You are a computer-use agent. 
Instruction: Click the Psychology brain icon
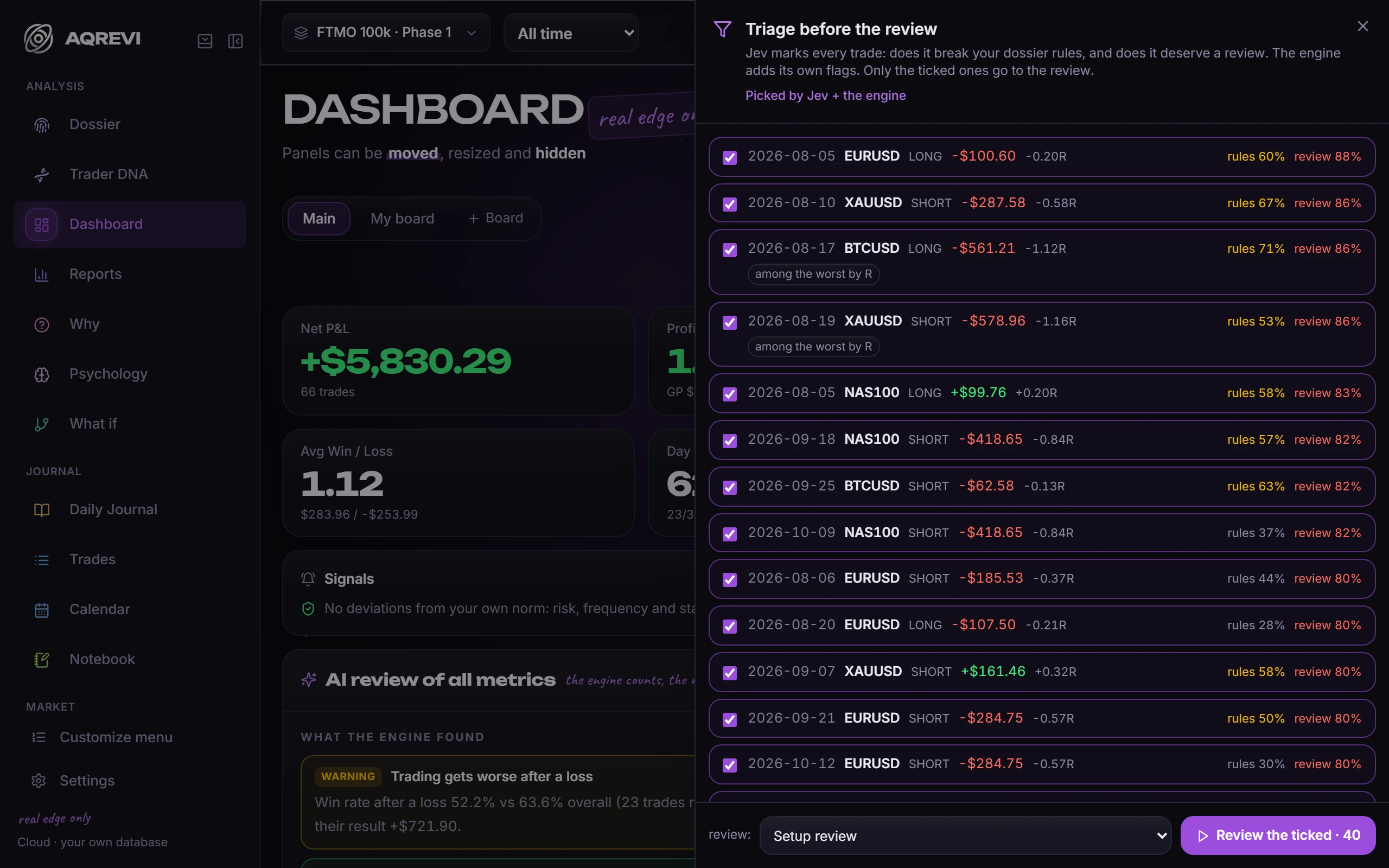[x=41, y=374]
